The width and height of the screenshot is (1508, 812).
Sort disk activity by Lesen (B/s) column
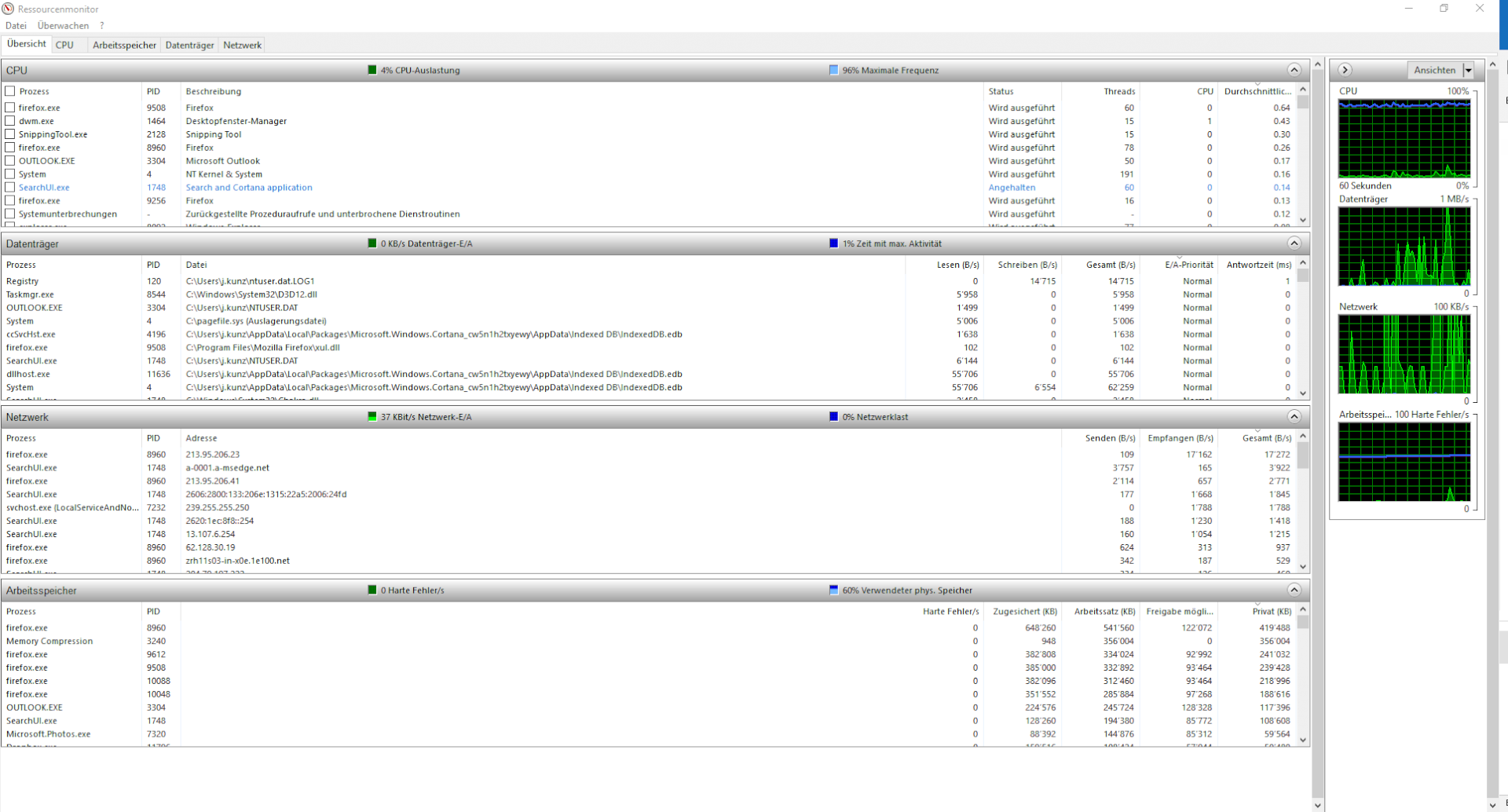click(957, 265)
